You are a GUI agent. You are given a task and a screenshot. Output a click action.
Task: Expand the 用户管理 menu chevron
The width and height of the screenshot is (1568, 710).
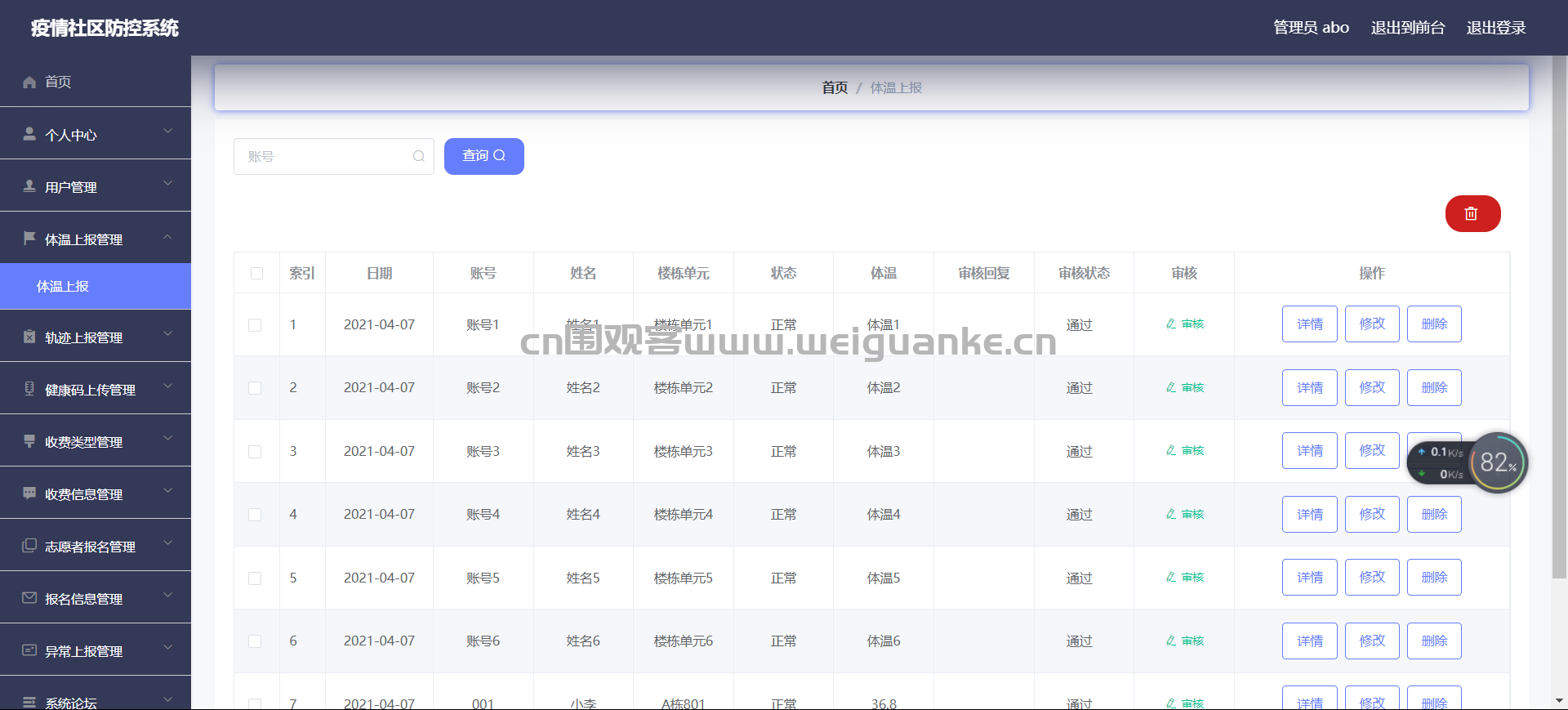point(167,183)
